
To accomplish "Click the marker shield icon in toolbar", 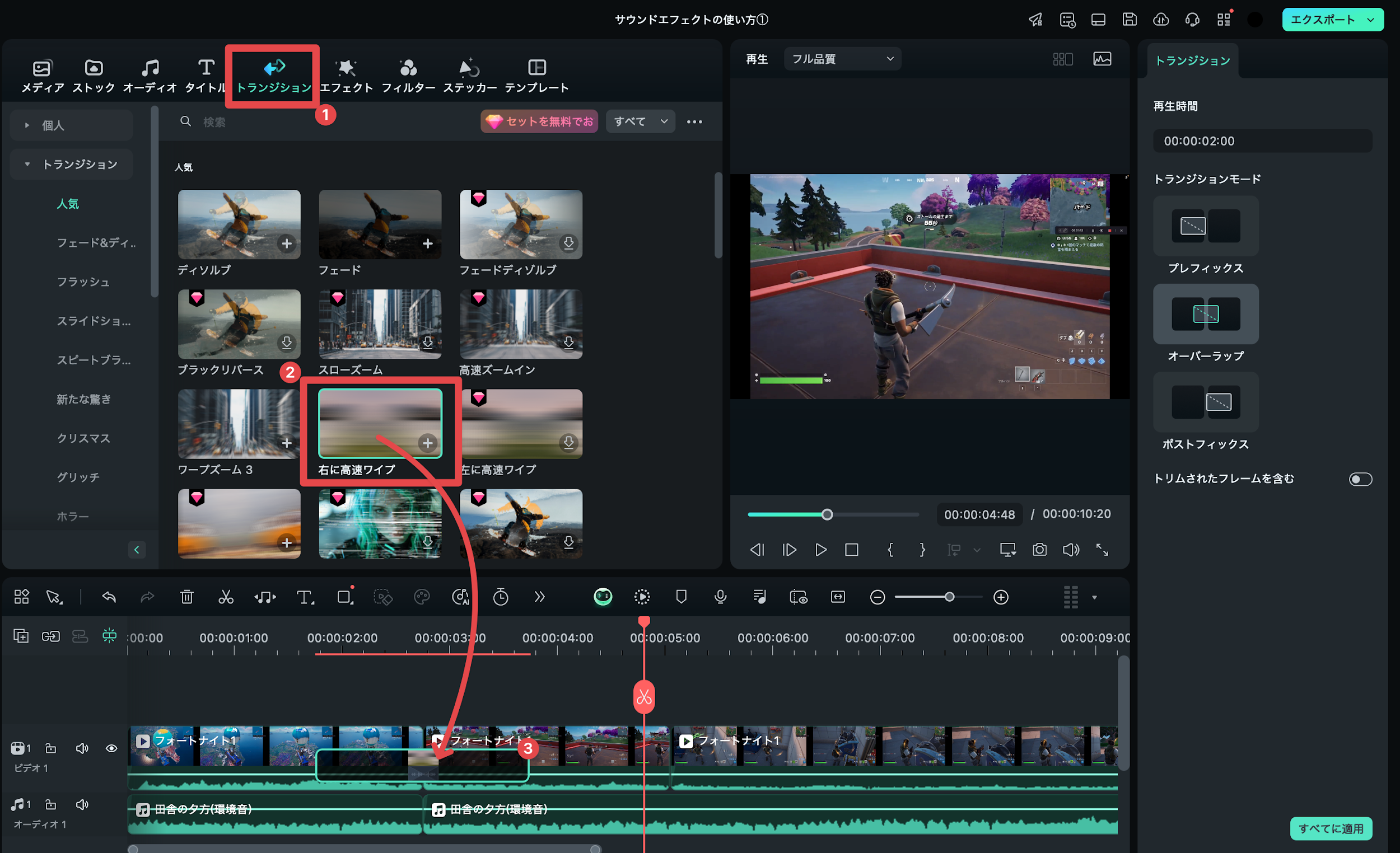I will coord(682,597).
